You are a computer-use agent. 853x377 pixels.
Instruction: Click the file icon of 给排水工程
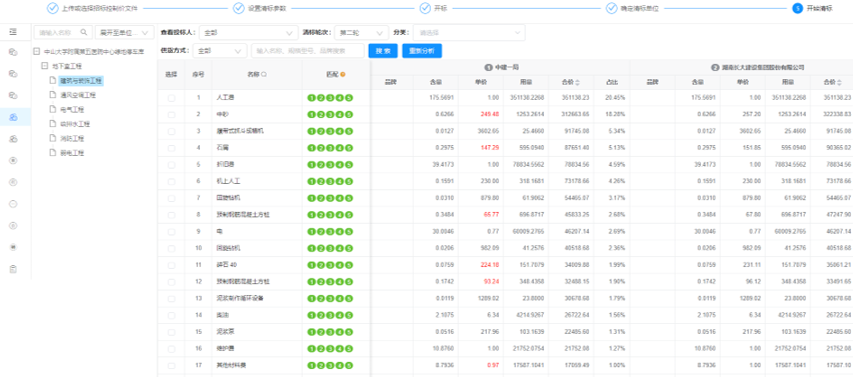point(53,124)
